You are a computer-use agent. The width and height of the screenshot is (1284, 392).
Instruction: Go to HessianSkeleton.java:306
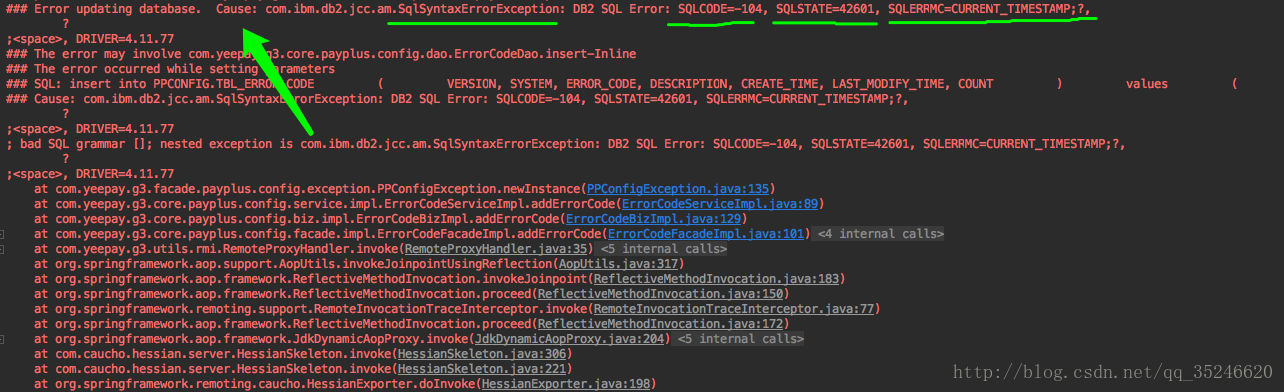(x=482, y=354)
